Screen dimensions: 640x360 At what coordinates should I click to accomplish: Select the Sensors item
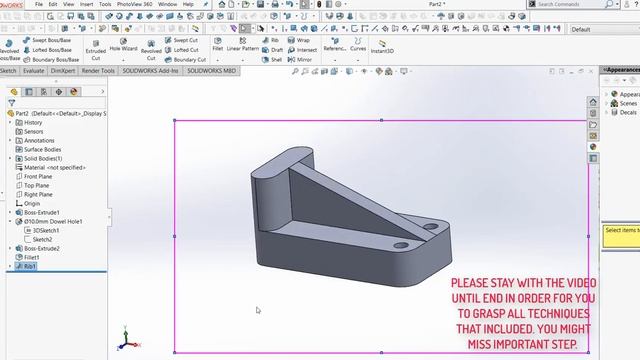point(29,131)
